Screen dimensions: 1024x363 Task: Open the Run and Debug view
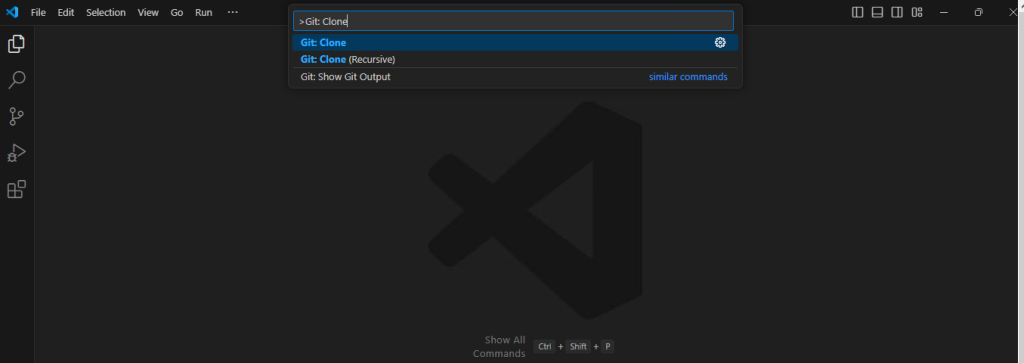coord(16,153)
